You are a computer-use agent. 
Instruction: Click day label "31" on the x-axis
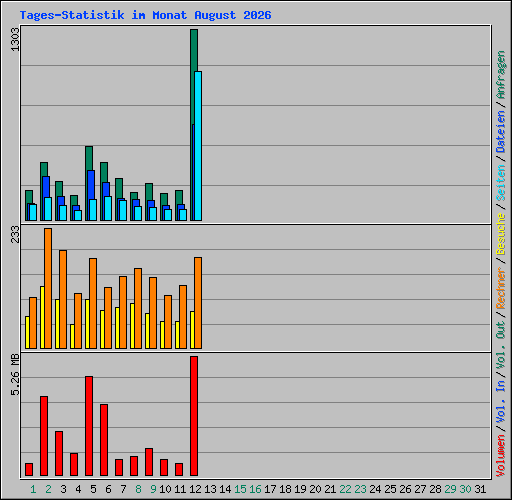point(480,489)
